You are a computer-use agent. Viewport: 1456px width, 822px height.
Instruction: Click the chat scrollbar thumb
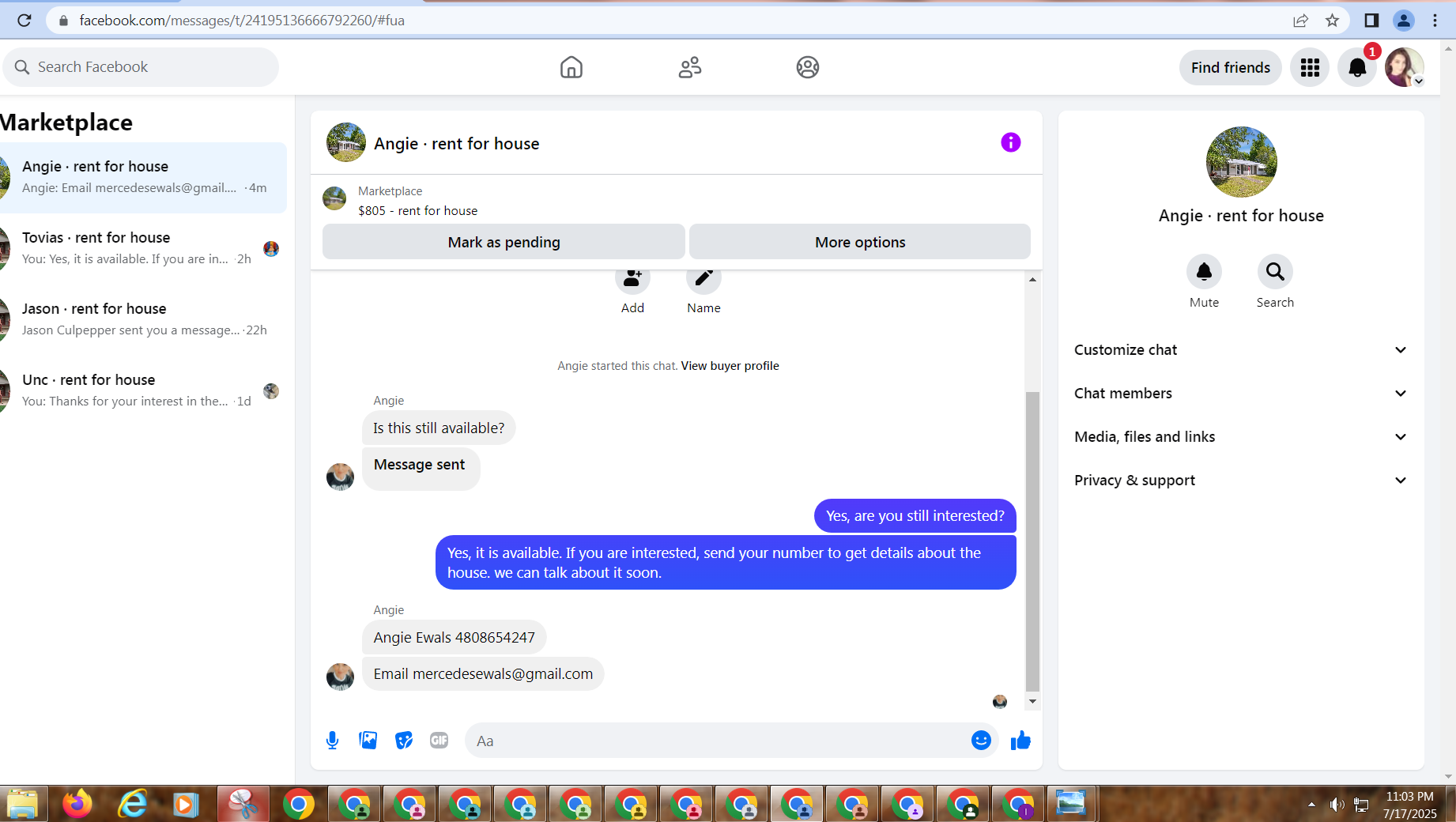[x=1032, y=541]
